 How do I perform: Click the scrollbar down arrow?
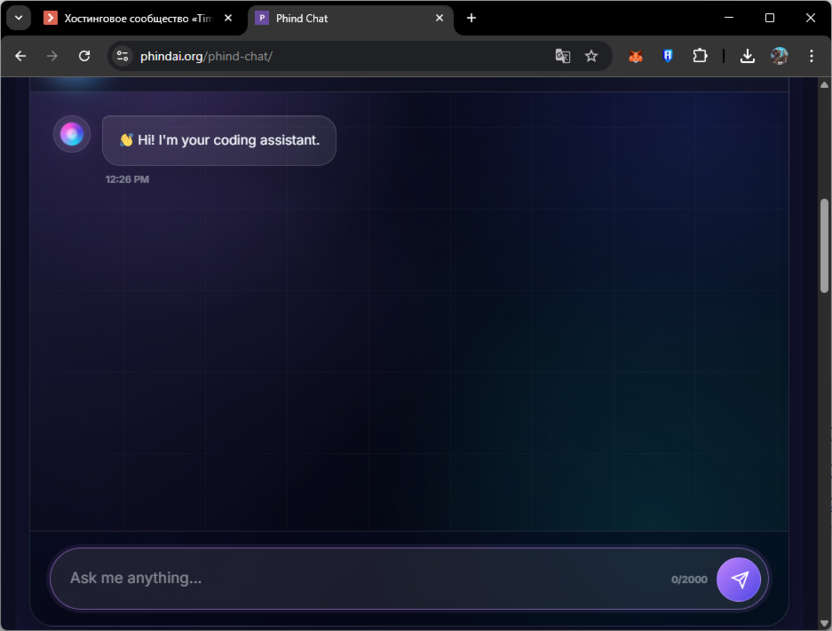pyautogui.click(x=824, y=623)
